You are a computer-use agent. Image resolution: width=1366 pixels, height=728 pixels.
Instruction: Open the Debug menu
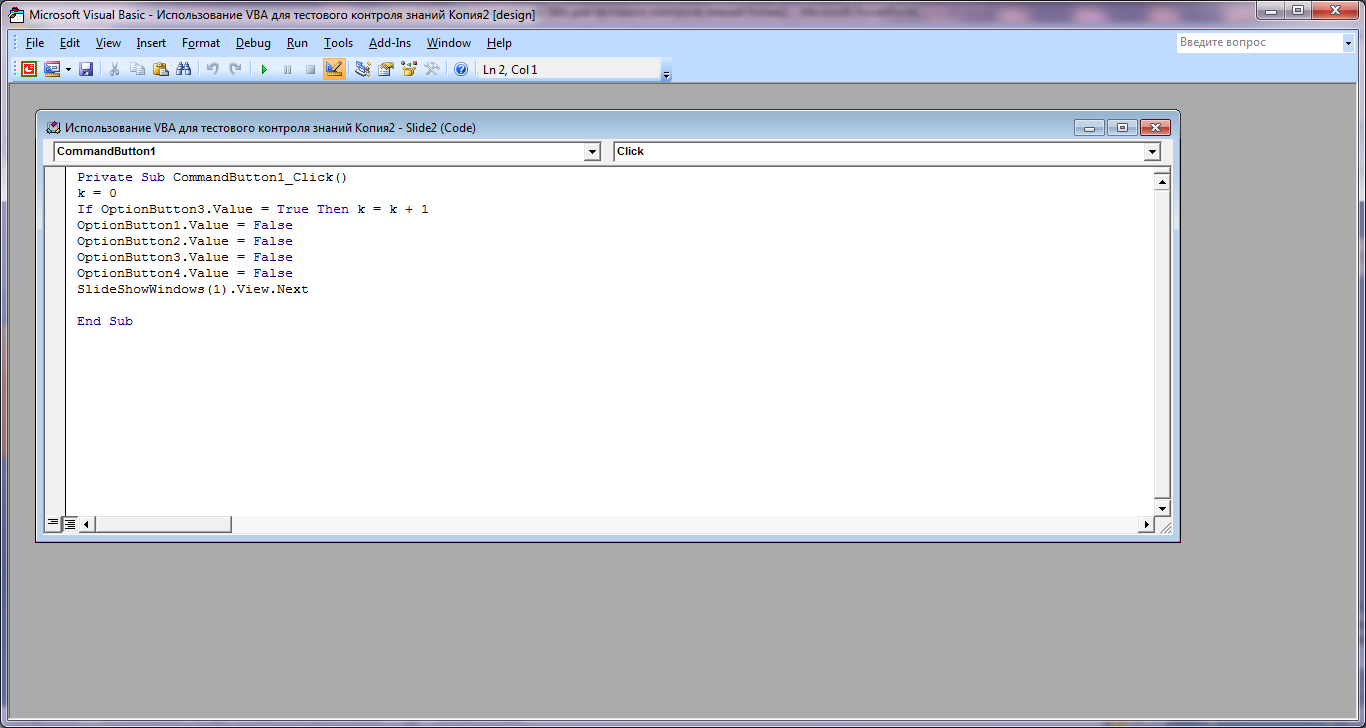click(x=254, y=43)
